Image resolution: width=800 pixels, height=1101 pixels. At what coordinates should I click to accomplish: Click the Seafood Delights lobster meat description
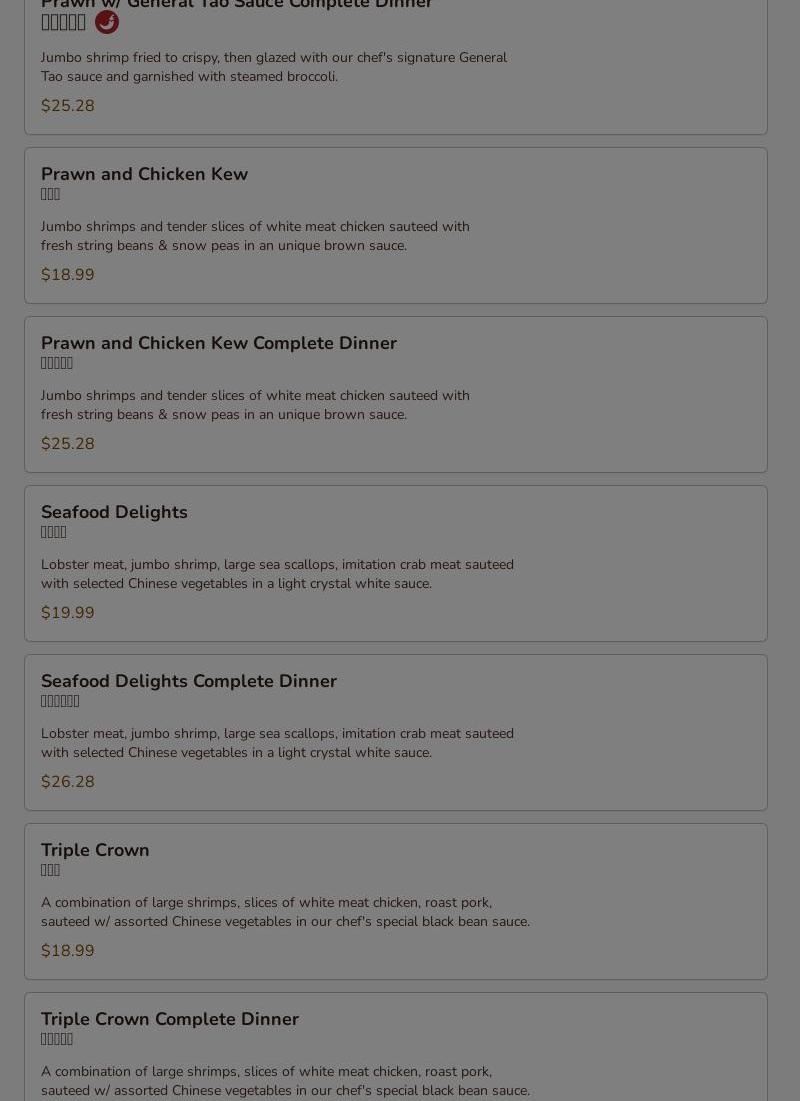point(277,574)
